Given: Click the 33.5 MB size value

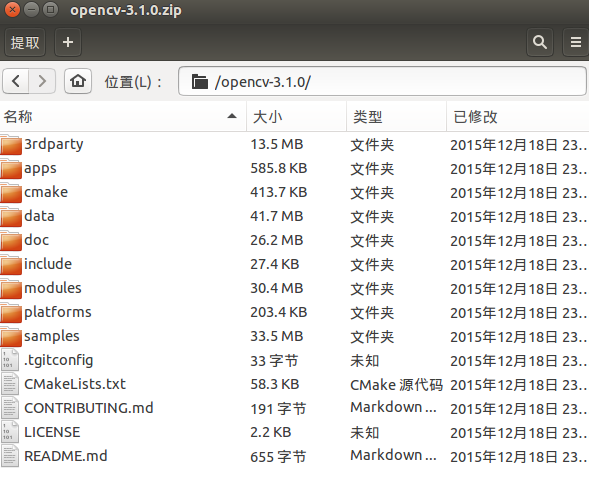Looking at the screenshot, I should [x=277, y=336].
